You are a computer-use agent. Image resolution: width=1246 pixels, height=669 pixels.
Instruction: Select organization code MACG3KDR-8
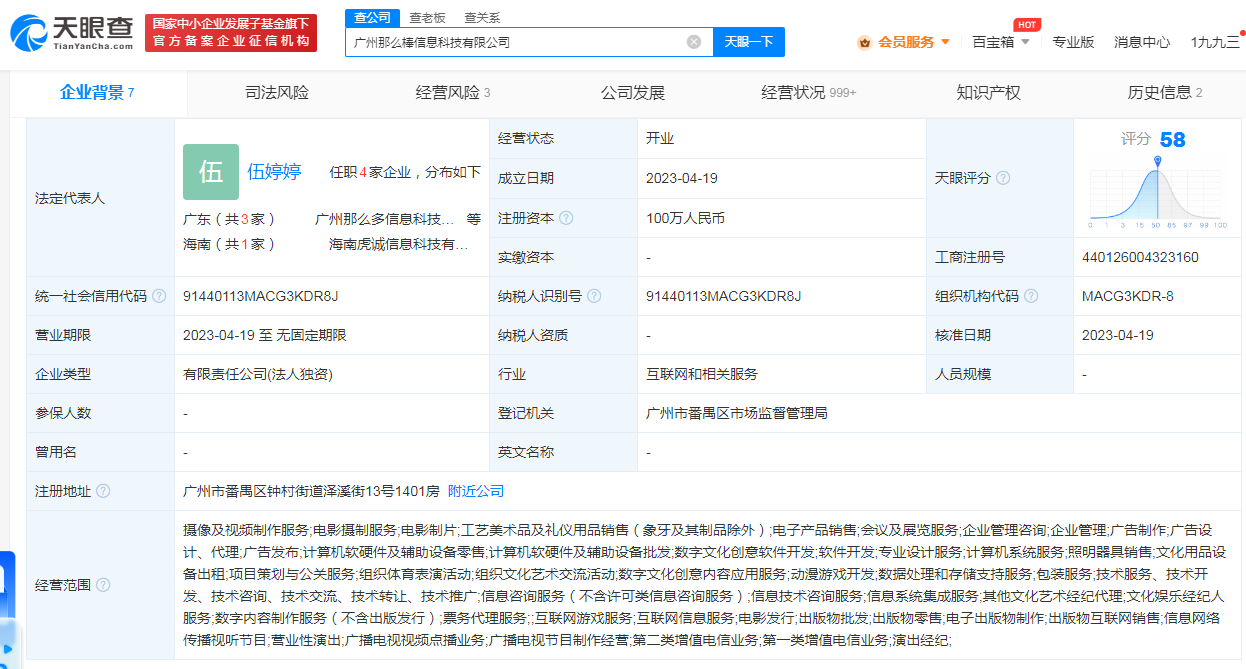pos(1127,296)
